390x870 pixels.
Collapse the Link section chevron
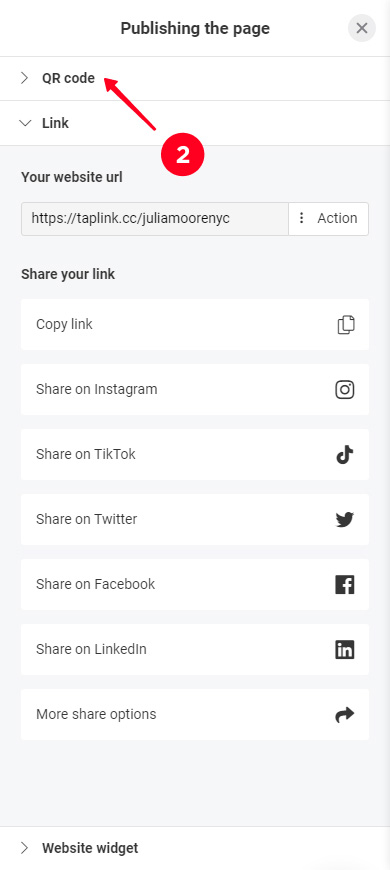[25, 123]
